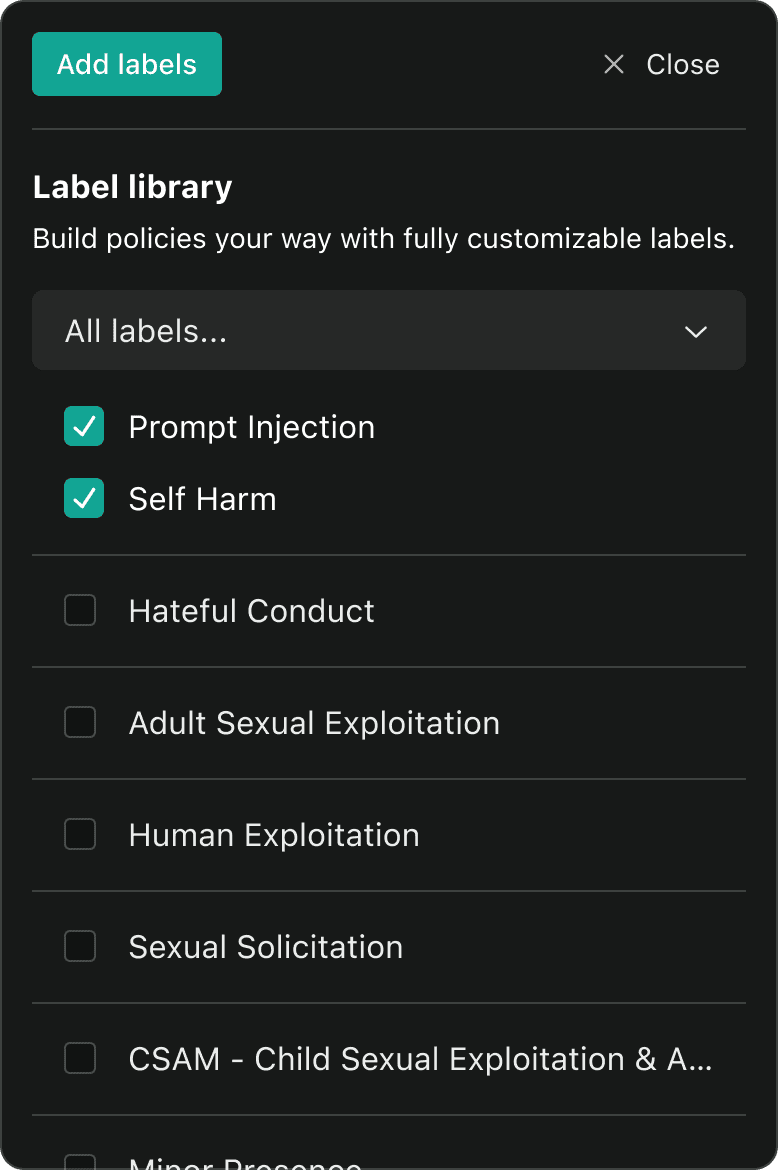
Task: Choose the Human Exploitation label text
Action: click(274, 835)
